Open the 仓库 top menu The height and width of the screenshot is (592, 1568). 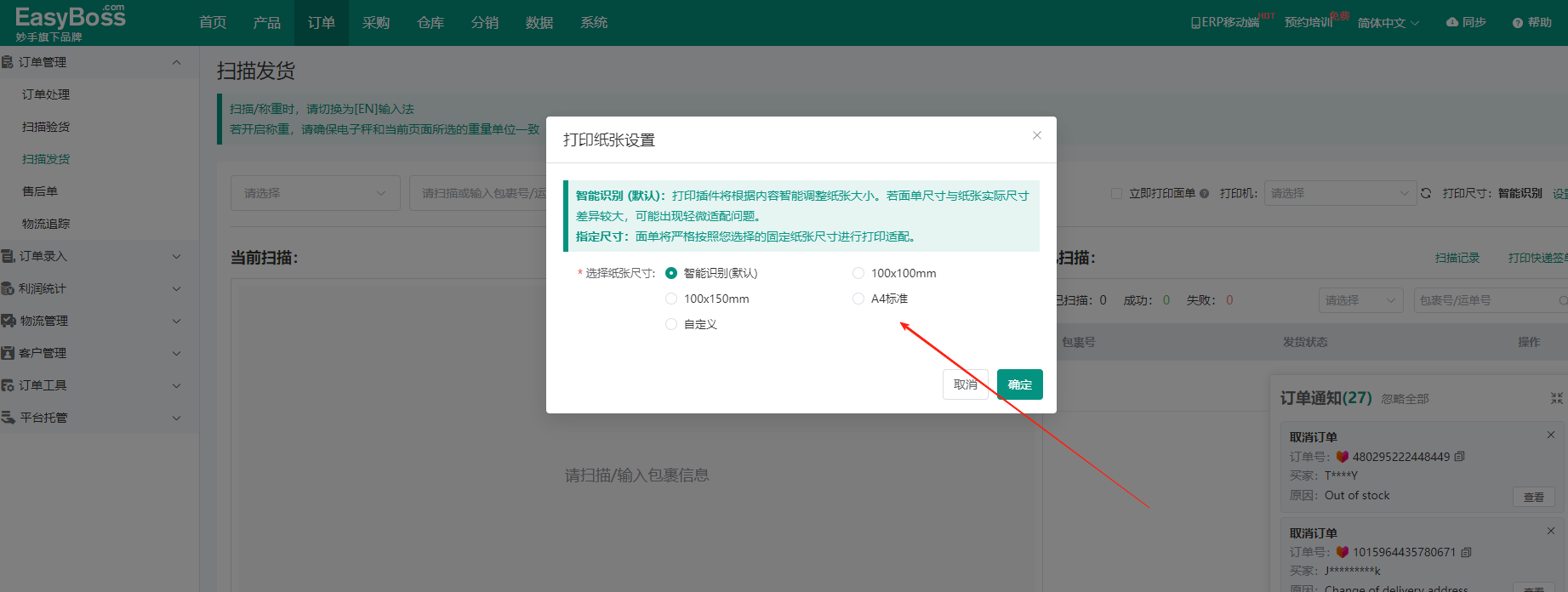tap(430, 23)
